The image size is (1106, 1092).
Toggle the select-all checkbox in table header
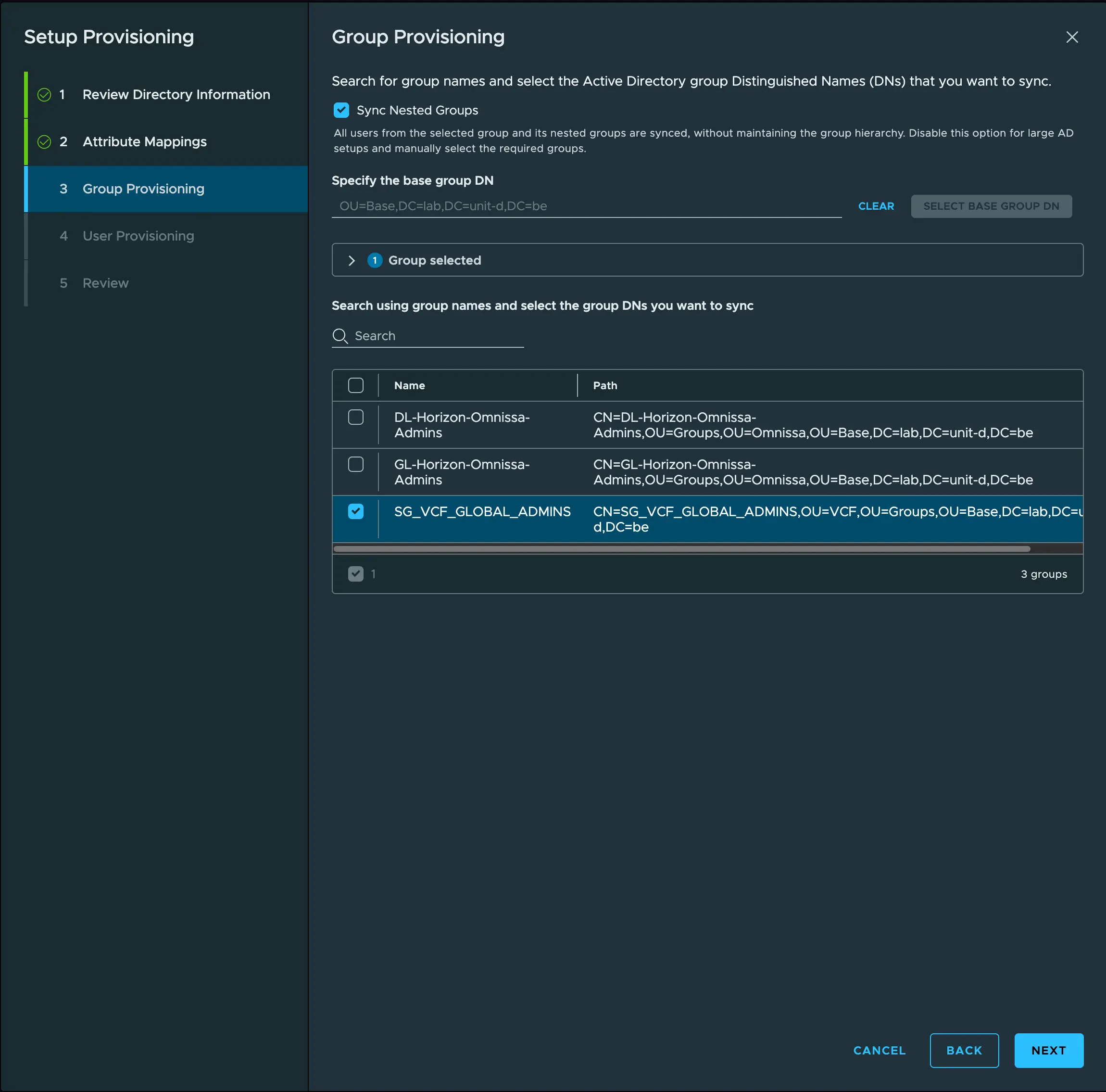pyautogui.click(x=355, y=385)
